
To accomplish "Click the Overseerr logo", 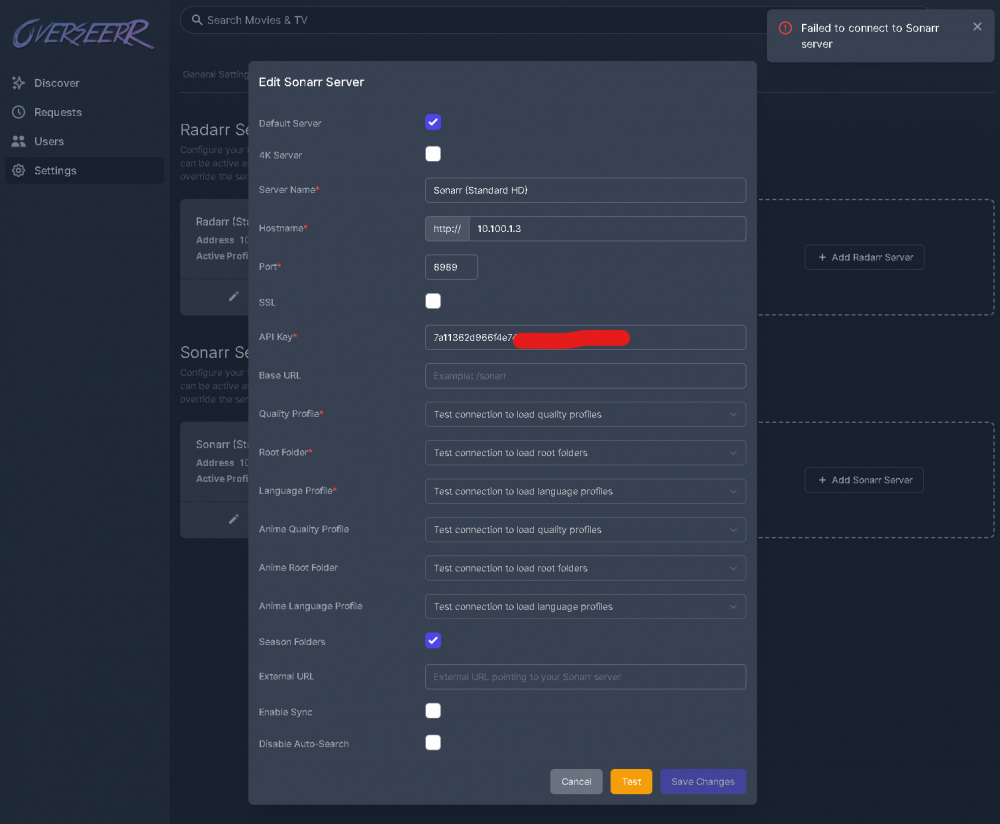I will (84, 34).
